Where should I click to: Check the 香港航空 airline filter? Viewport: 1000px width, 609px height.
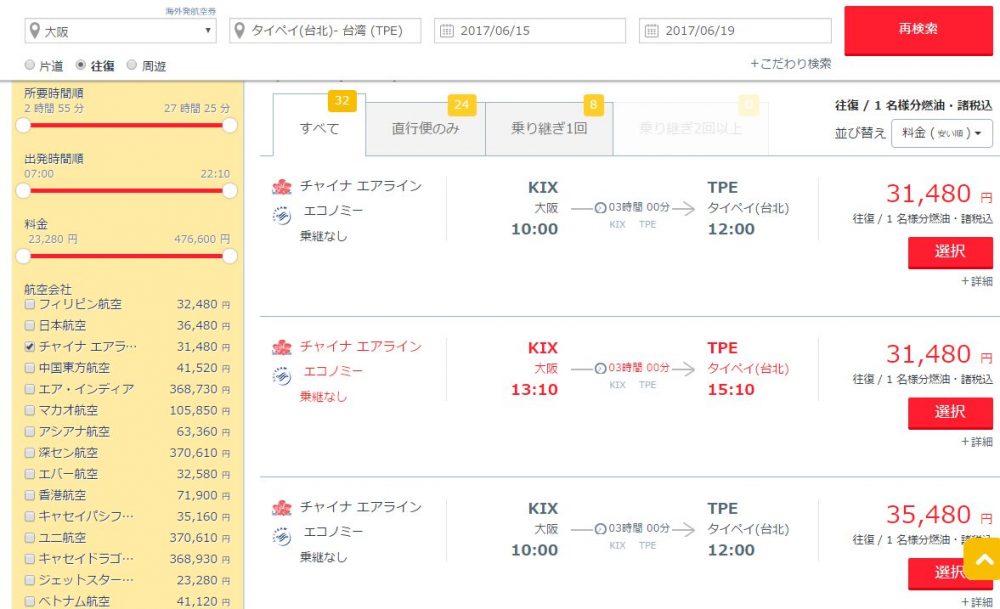(x=29, y=495)
